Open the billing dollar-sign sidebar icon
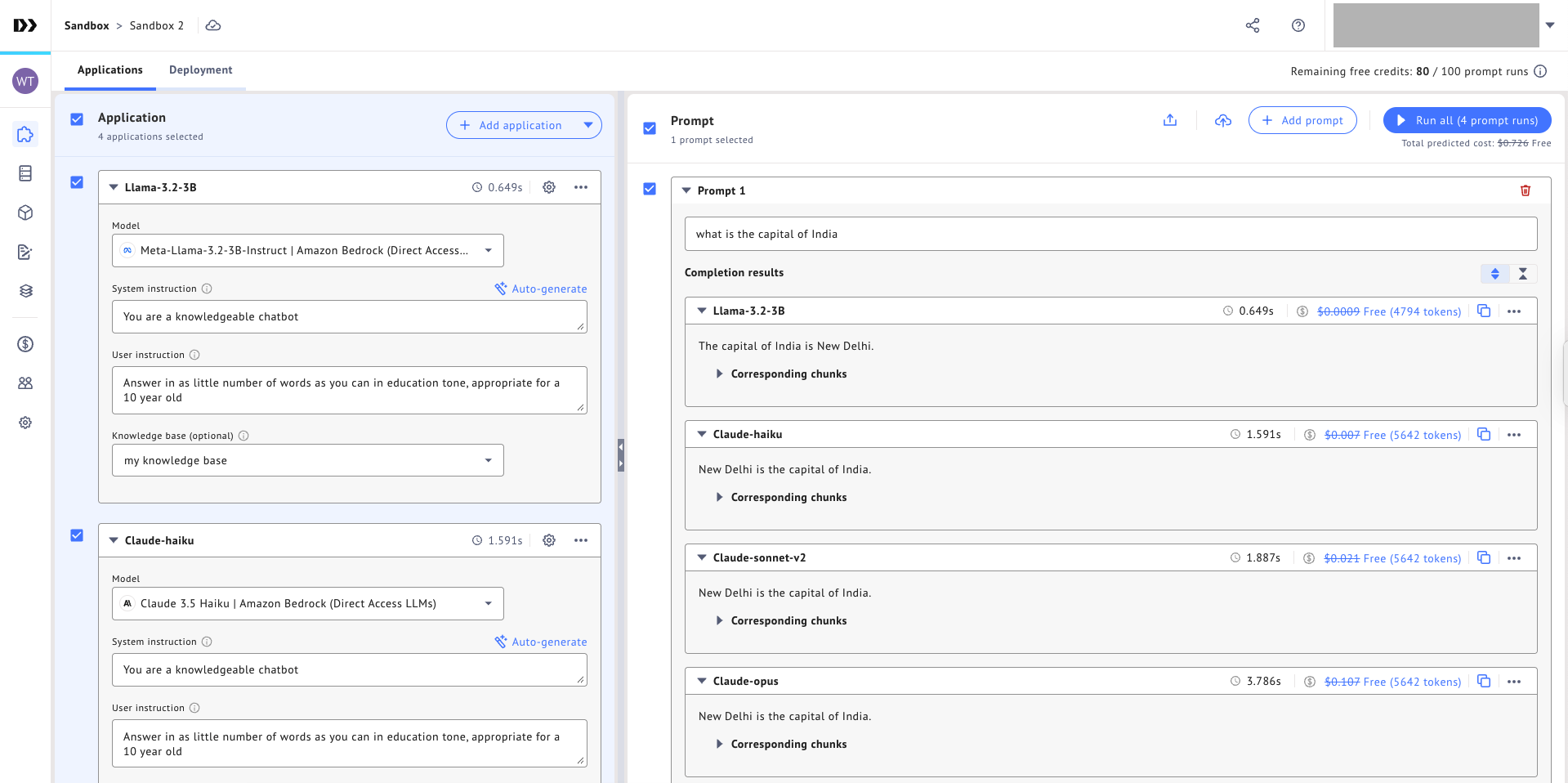 pyautogui.click(x=25, y=344)
